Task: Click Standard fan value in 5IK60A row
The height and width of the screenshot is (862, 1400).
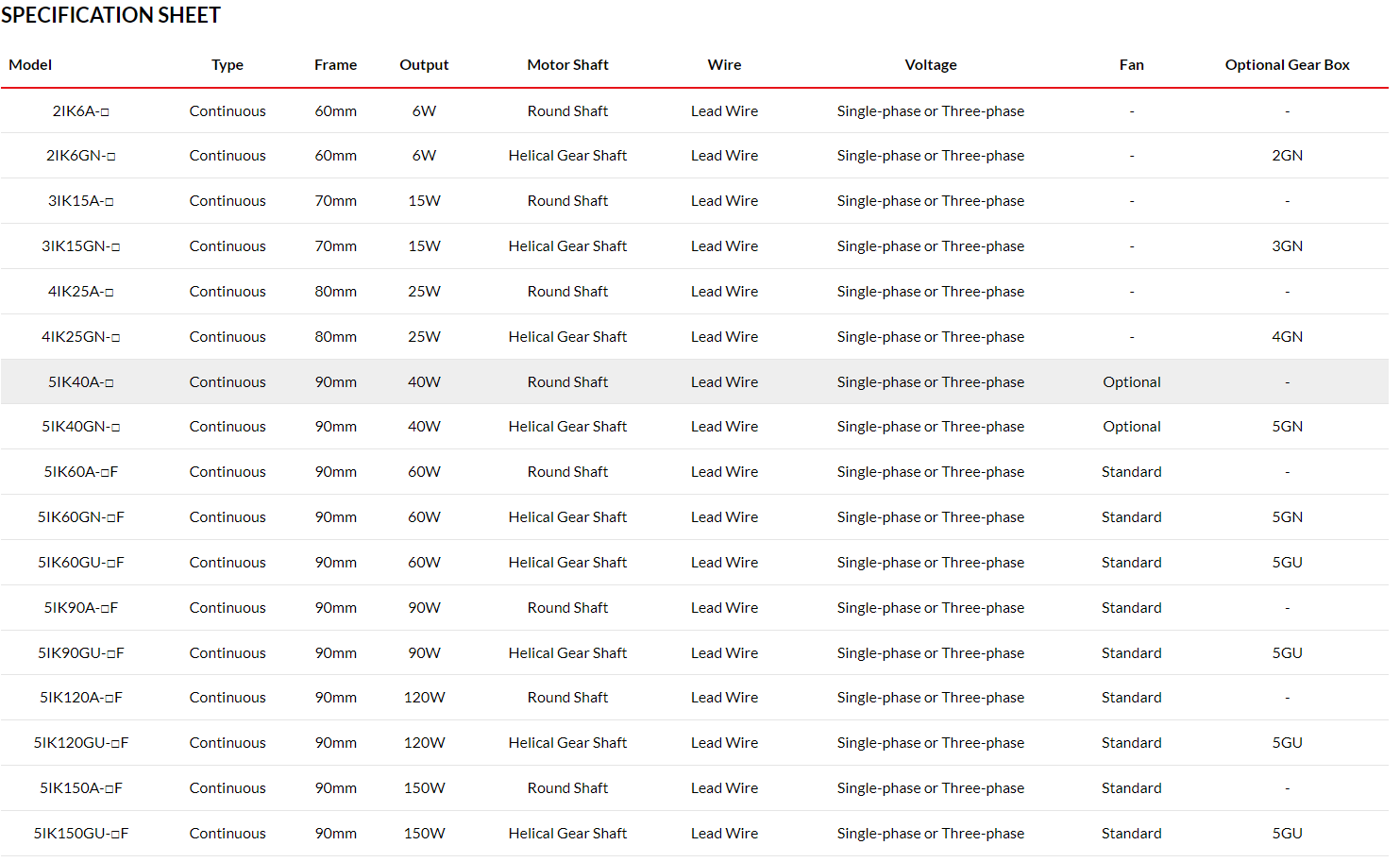Action: click(1132, 472)
